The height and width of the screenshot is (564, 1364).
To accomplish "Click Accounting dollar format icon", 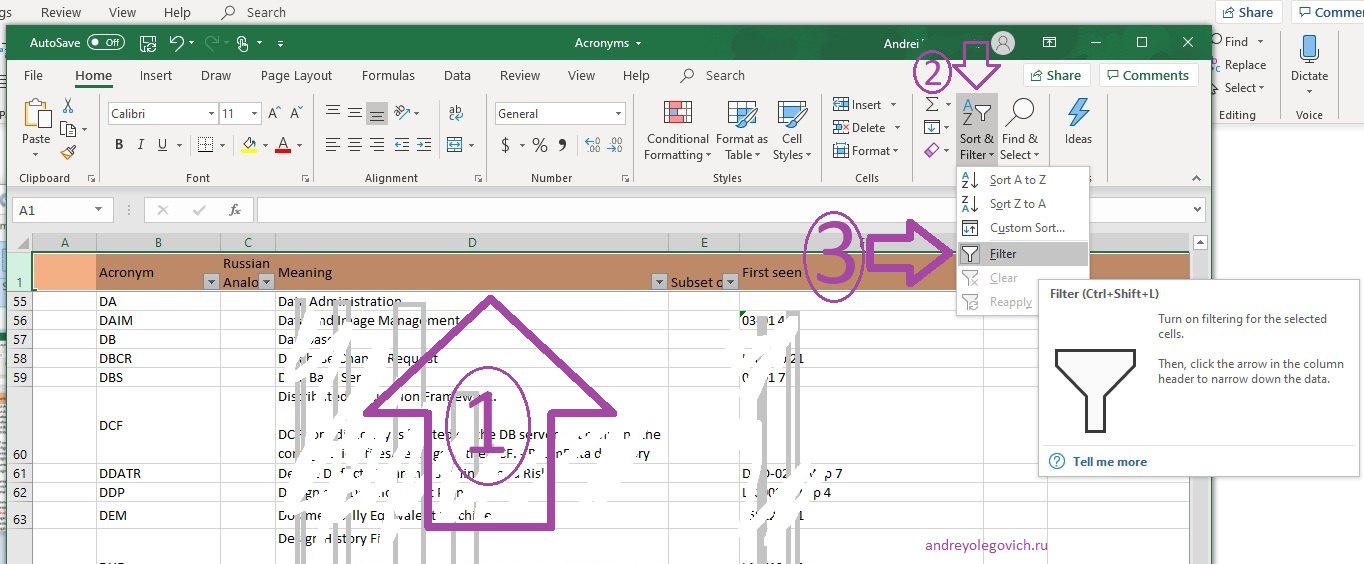I will (506, 146).
